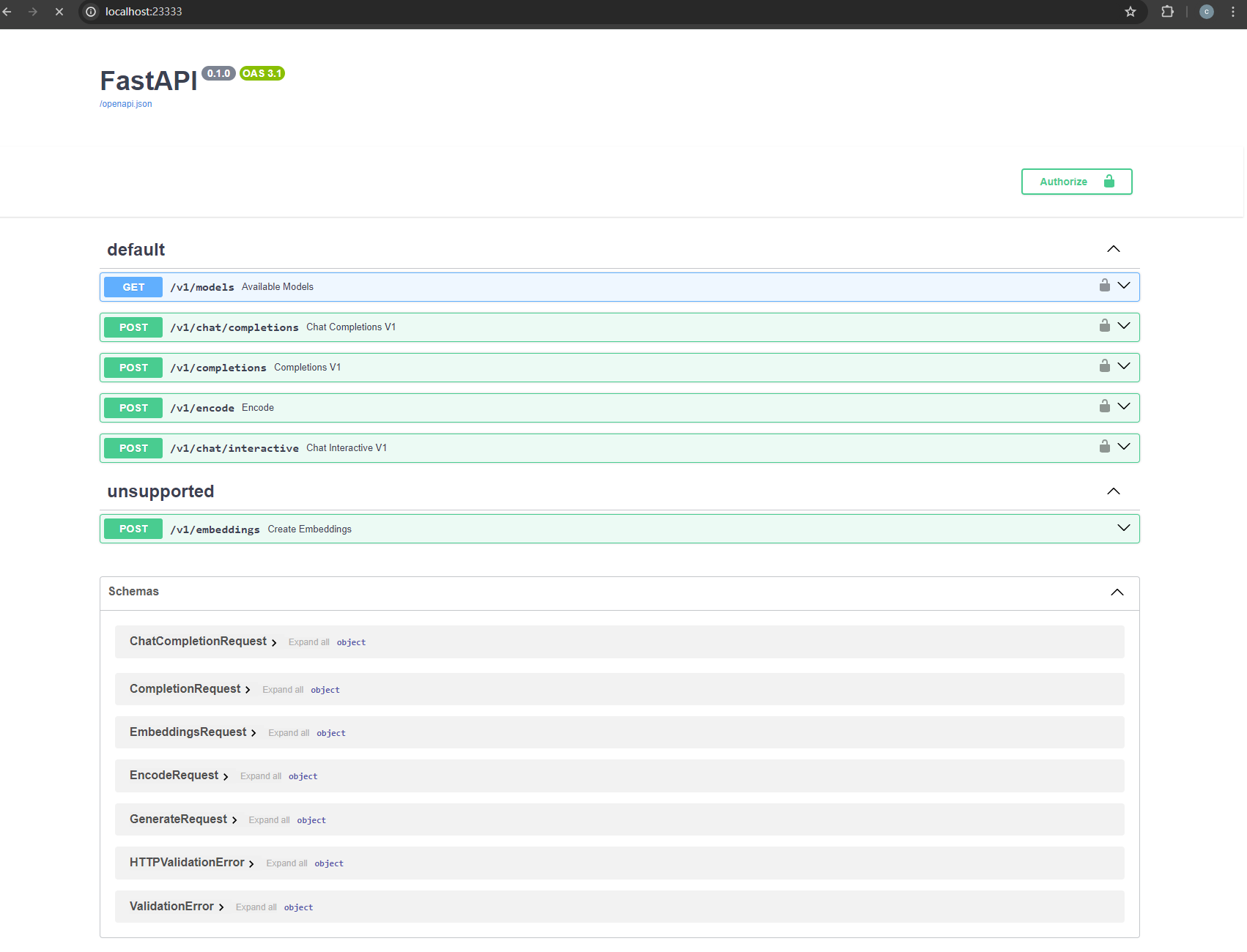This screenshot has height=952, width=1247.
Task: Click Expand all for ValidationError
Action: [256, 907]
